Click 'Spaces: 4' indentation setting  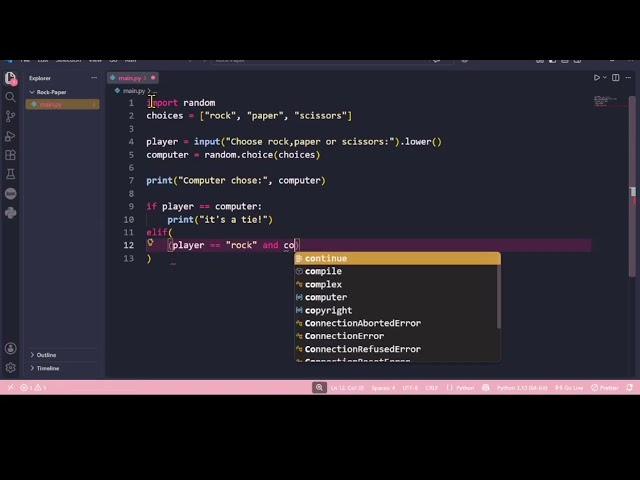pyautogui.click(x=383, y=387)
